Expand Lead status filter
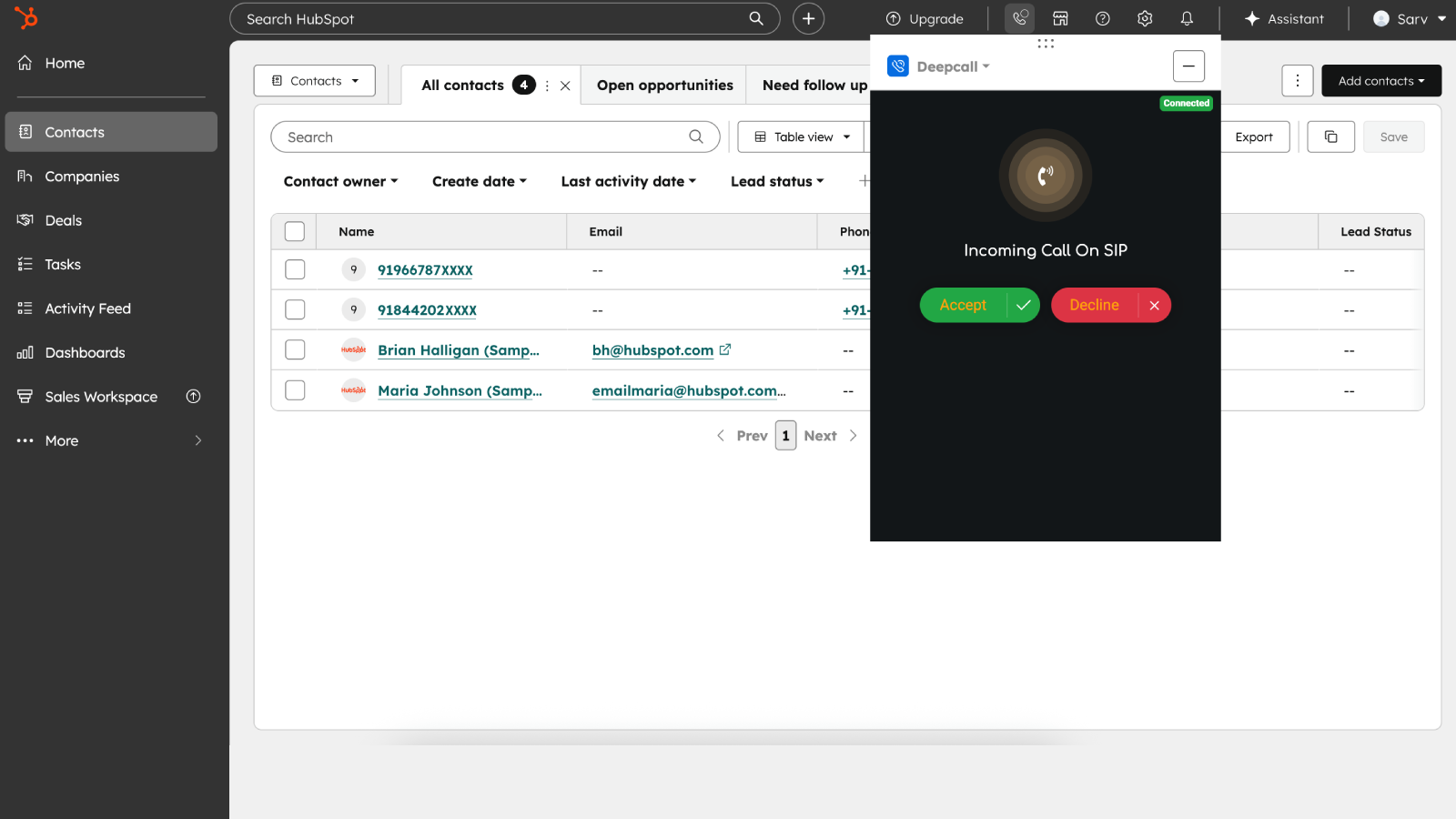The height and width of the screenshot is (819, 1456). (x=777, y=181)
